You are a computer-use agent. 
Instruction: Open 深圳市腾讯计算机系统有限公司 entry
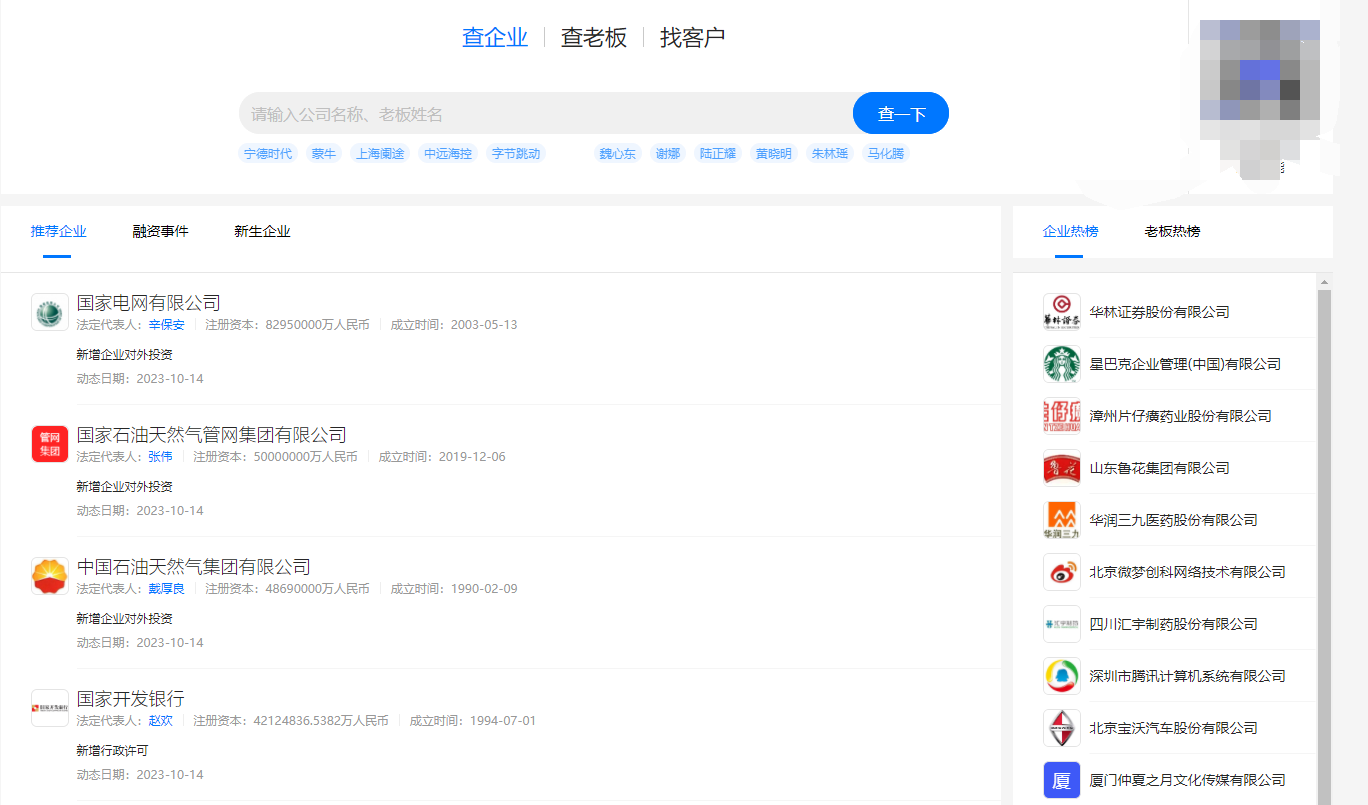point(1188,676)
